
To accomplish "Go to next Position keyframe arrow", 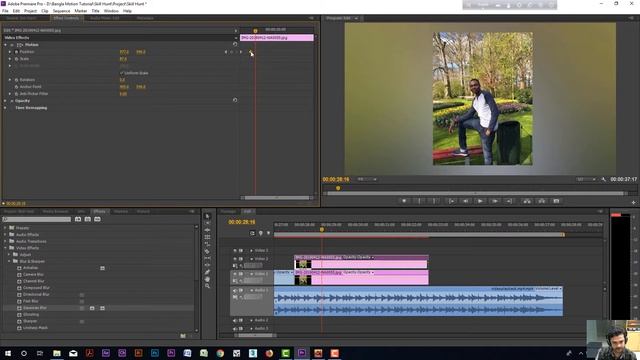I will coord(240,52).
